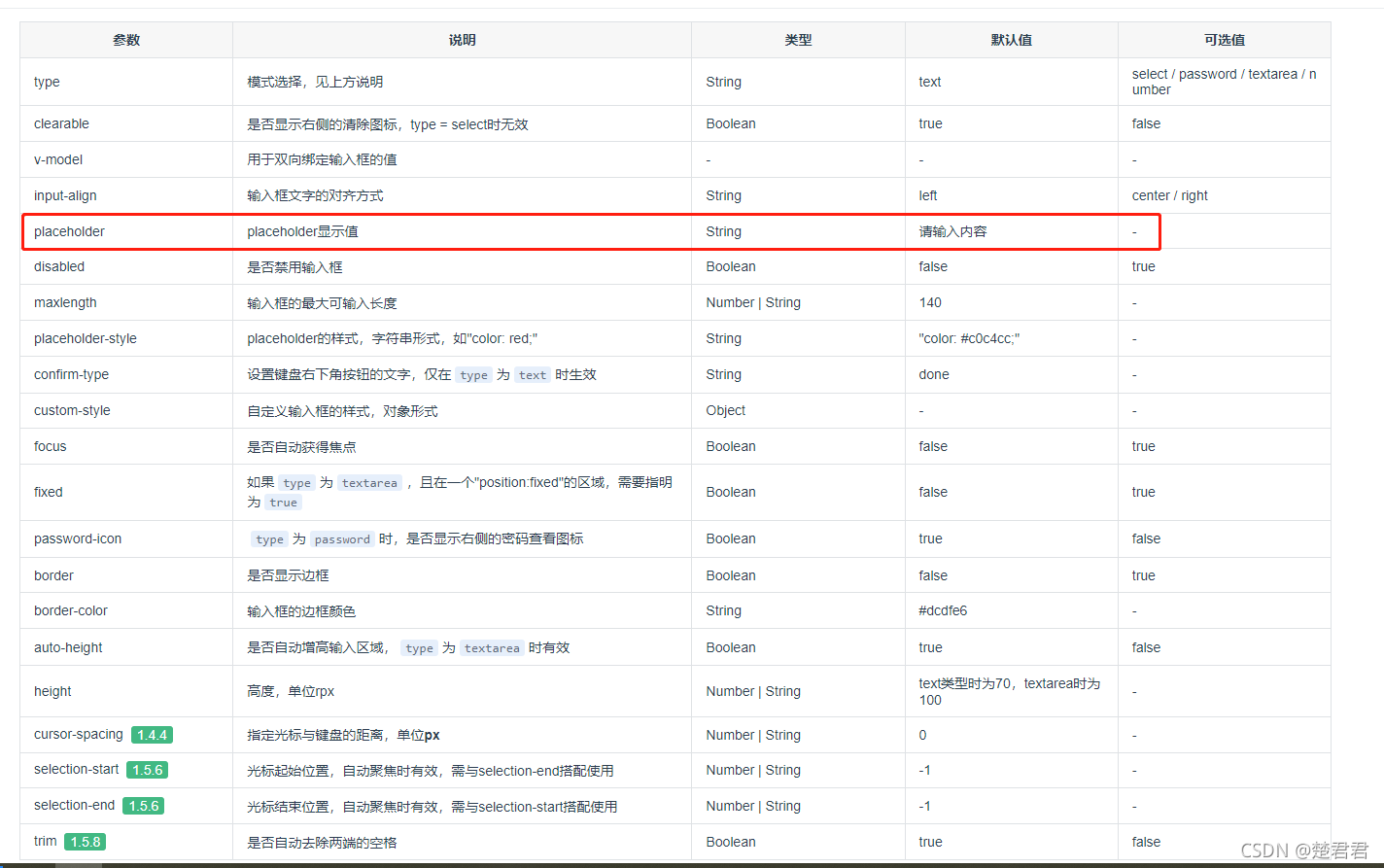Select the password code tag in password-icon row
Viewport: 1384px width, 868px height.
tap(341, 538)
